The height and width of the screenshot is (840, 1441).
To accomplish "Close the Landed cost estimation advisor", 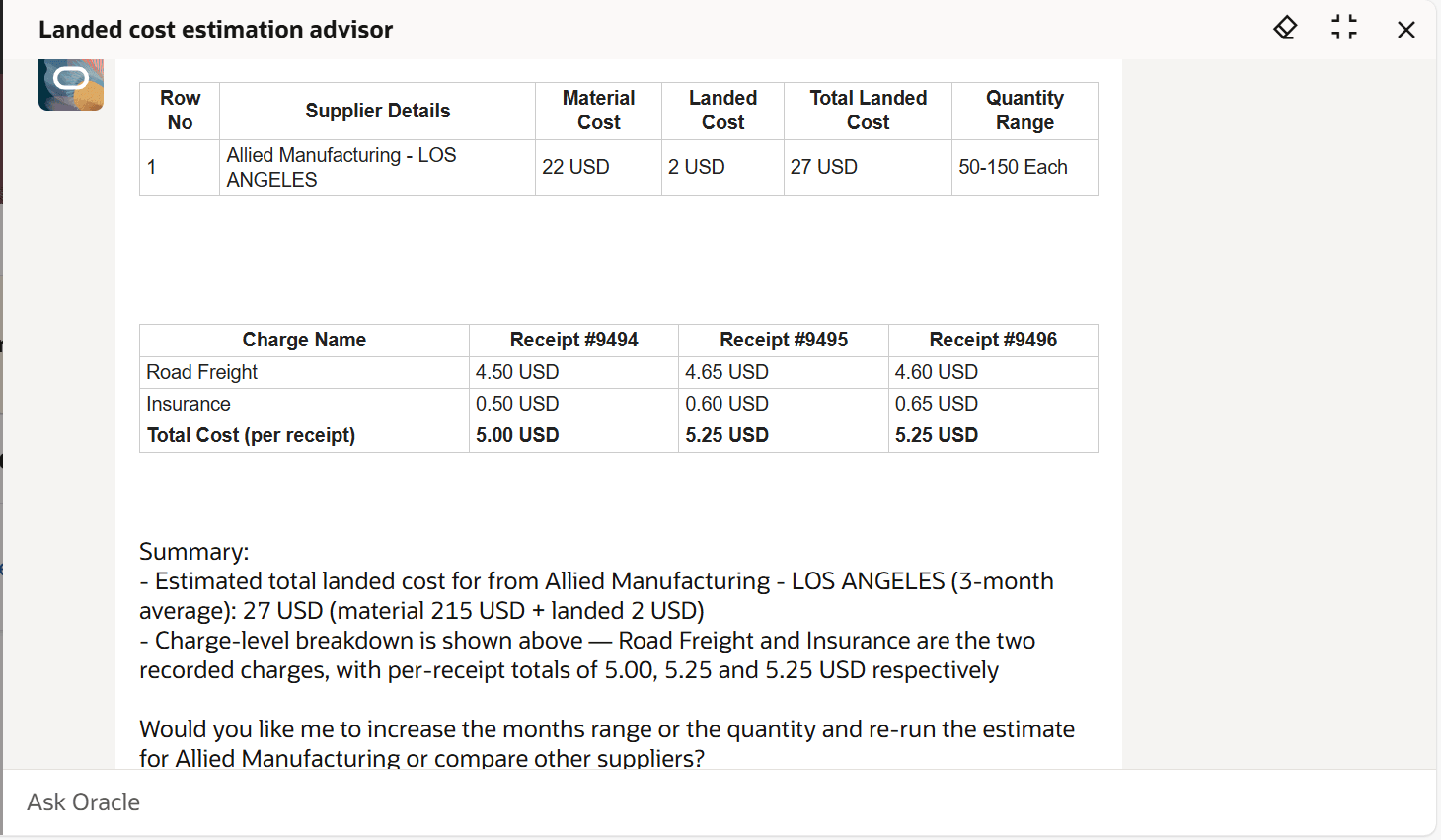I will pyautogui.click(x=1405, y=29).
